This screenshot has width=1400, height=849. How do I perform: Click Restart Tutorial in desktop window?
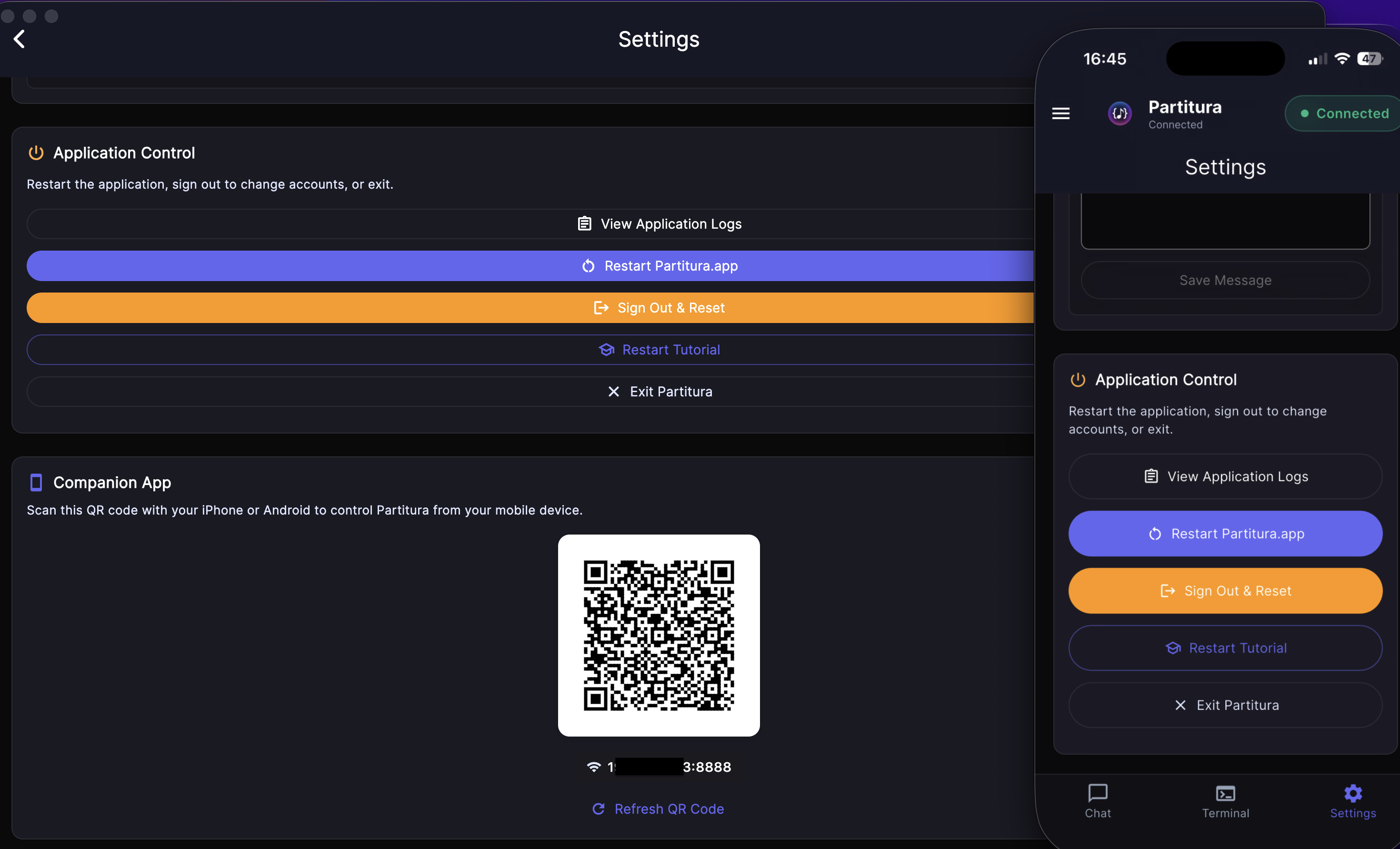tap(659, 350)
